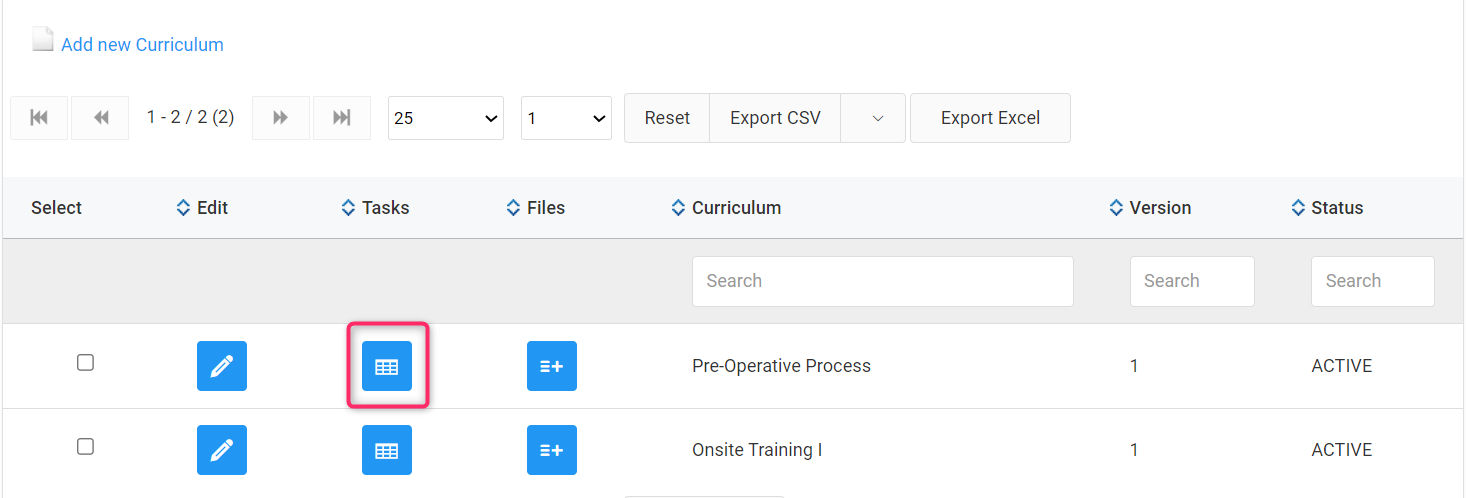Open the page number dropdown showing 1
The height and width of the screenshot is (498, 1469).
566,118
